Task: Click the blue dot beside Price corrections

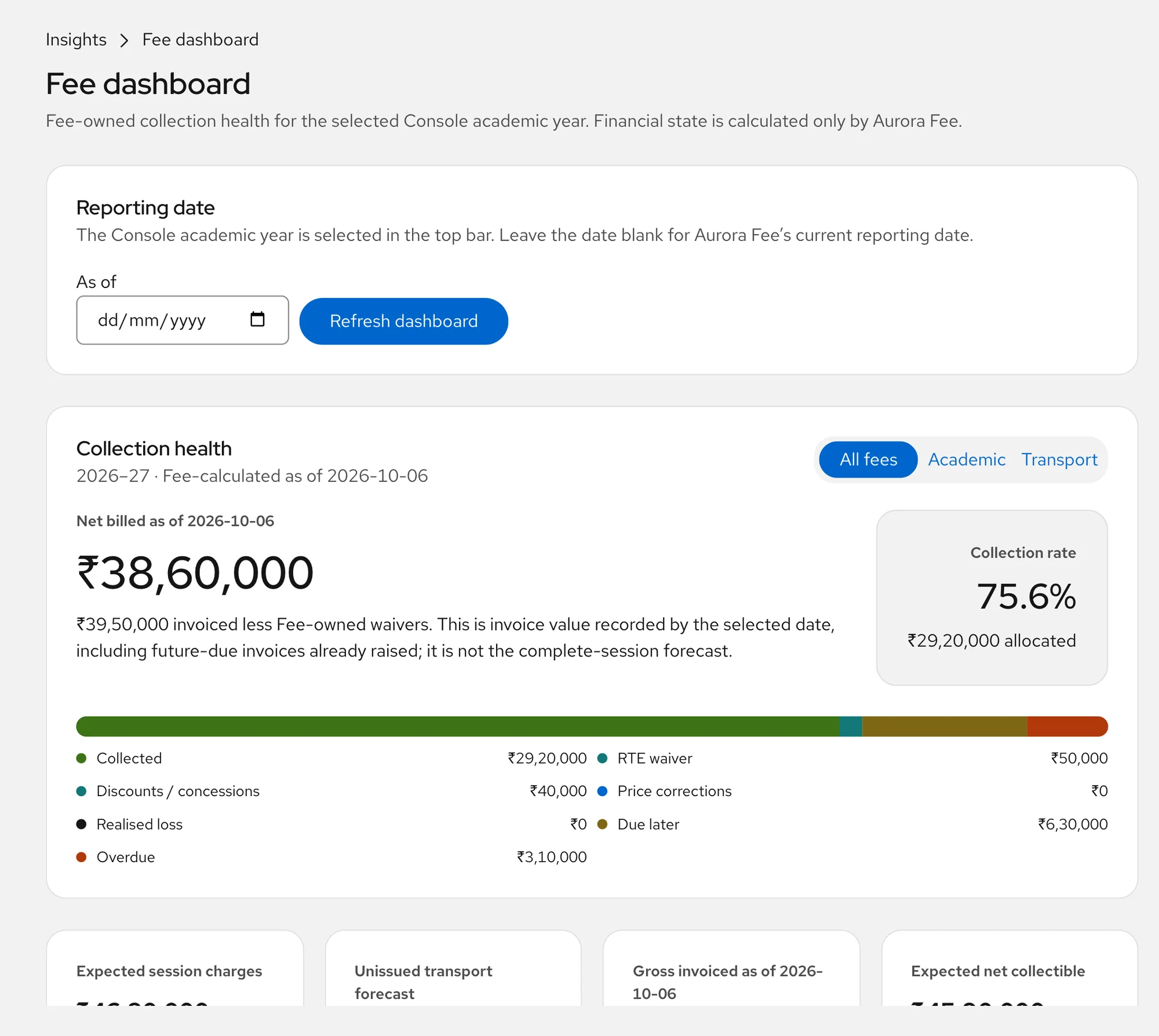Action: [x=603, y=791]
